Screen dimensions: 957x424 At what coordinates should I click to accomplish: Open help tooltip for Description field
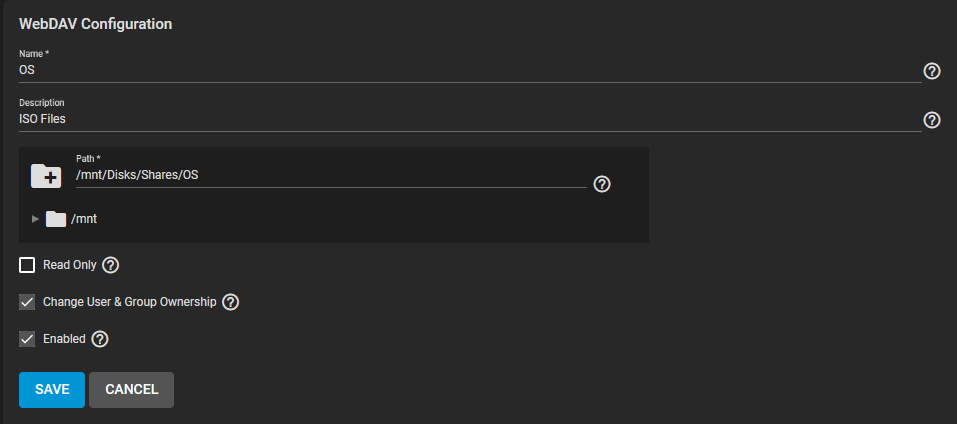(x=931, y=120)
